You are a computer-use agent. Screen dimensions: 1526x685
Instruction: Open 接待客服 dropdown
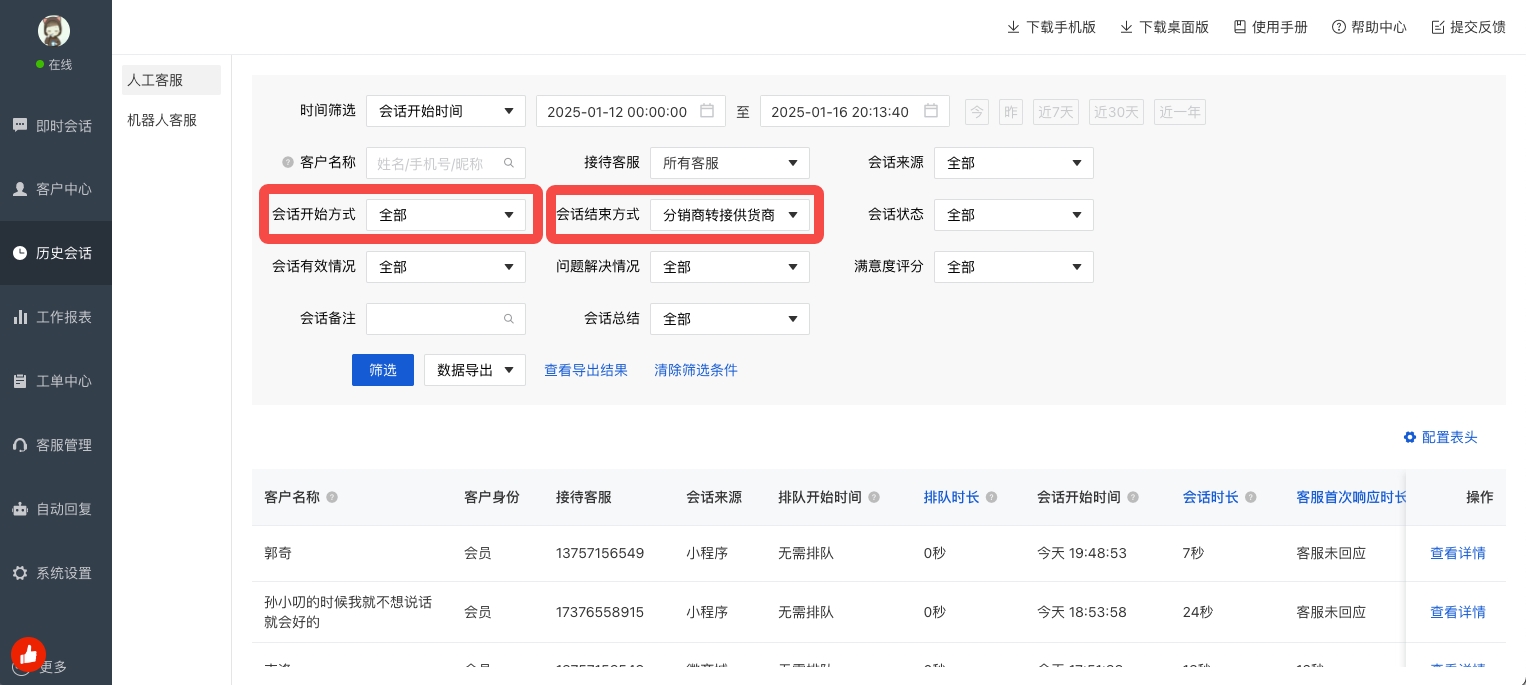730,163
